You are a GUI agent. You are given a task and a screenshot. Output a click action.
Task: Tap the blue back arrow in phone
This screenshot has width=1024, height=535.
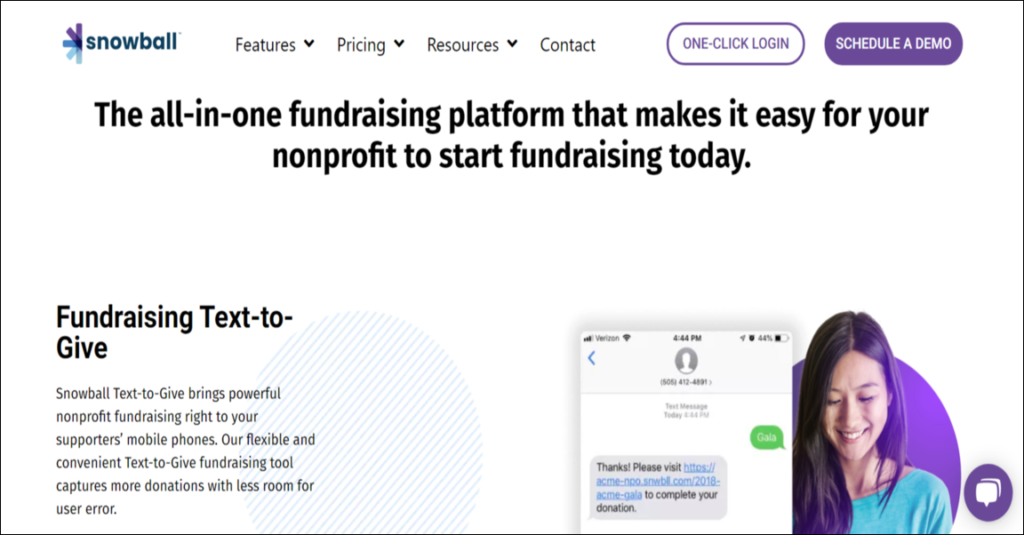591,358
